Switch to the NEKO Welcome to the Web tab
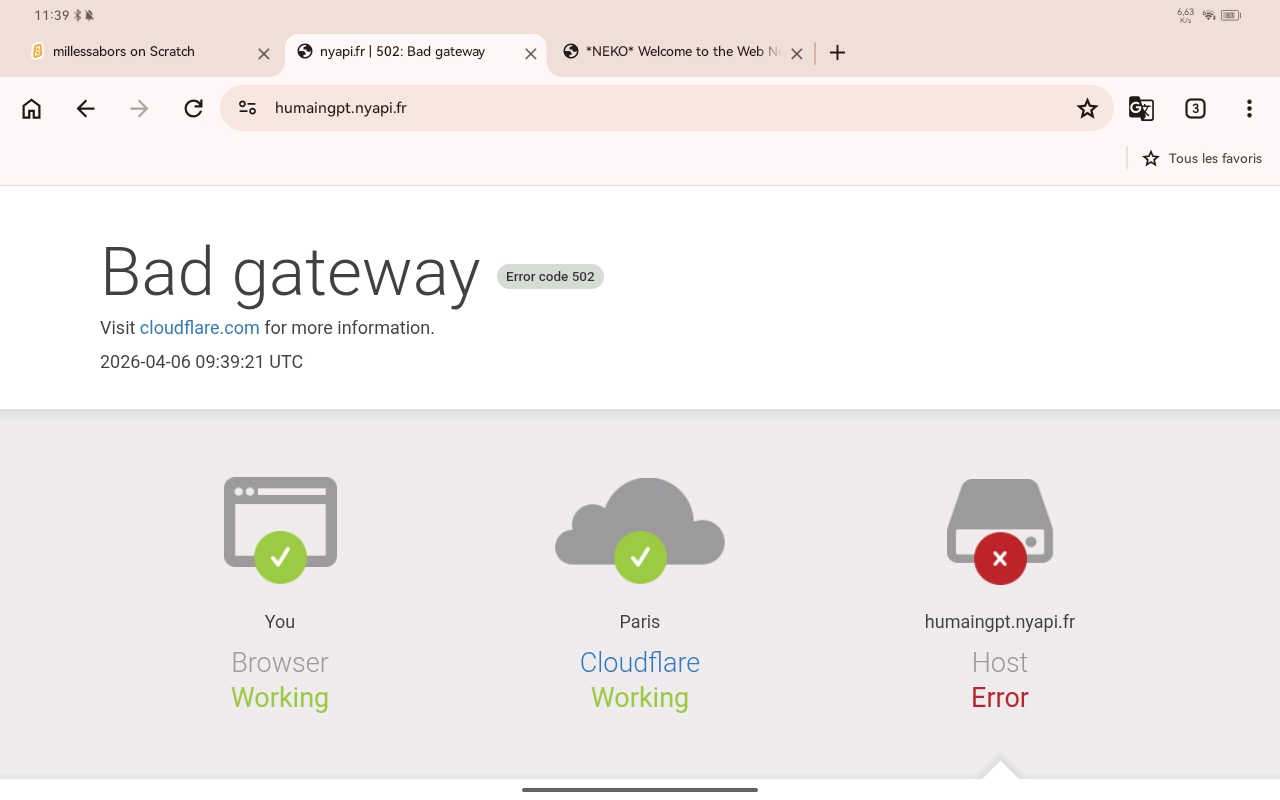The image size is (1280, 800). (670, 52)
